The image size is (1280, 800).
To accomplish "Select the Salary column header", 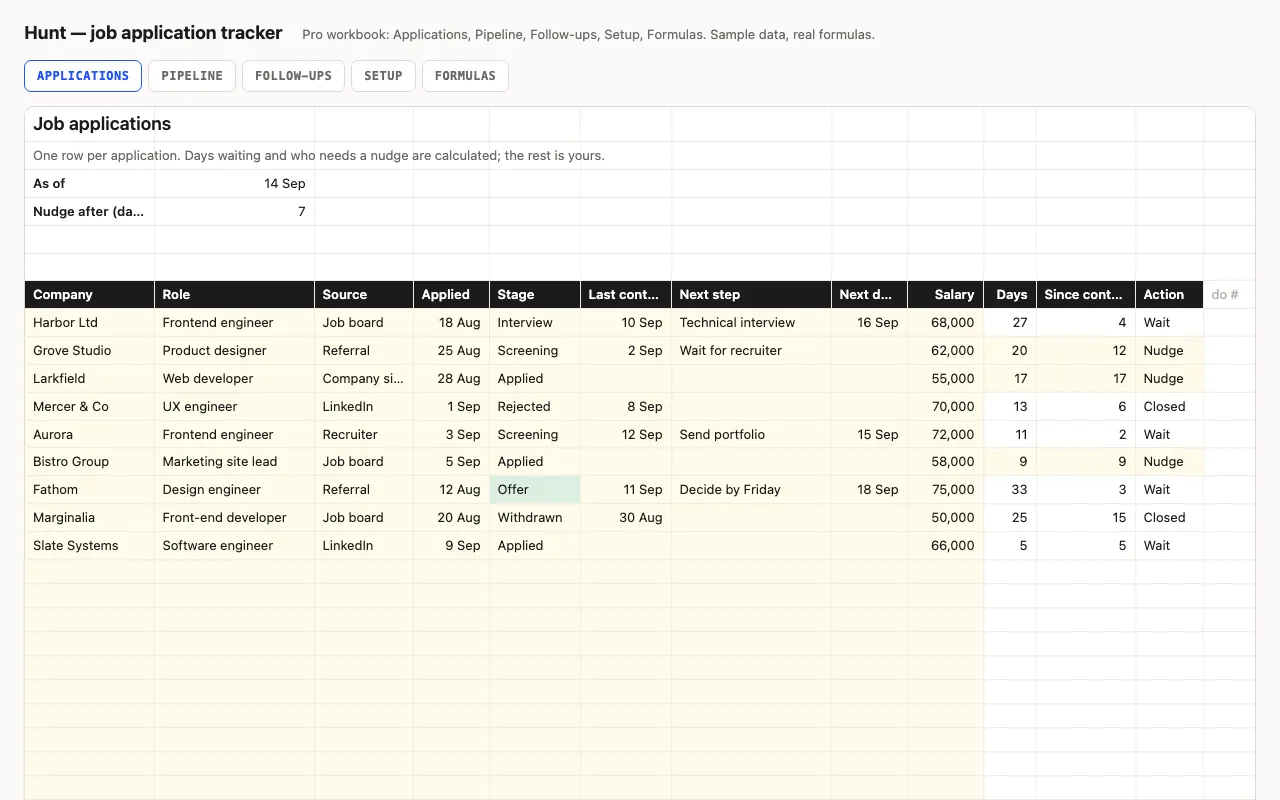I will [946, 295].
